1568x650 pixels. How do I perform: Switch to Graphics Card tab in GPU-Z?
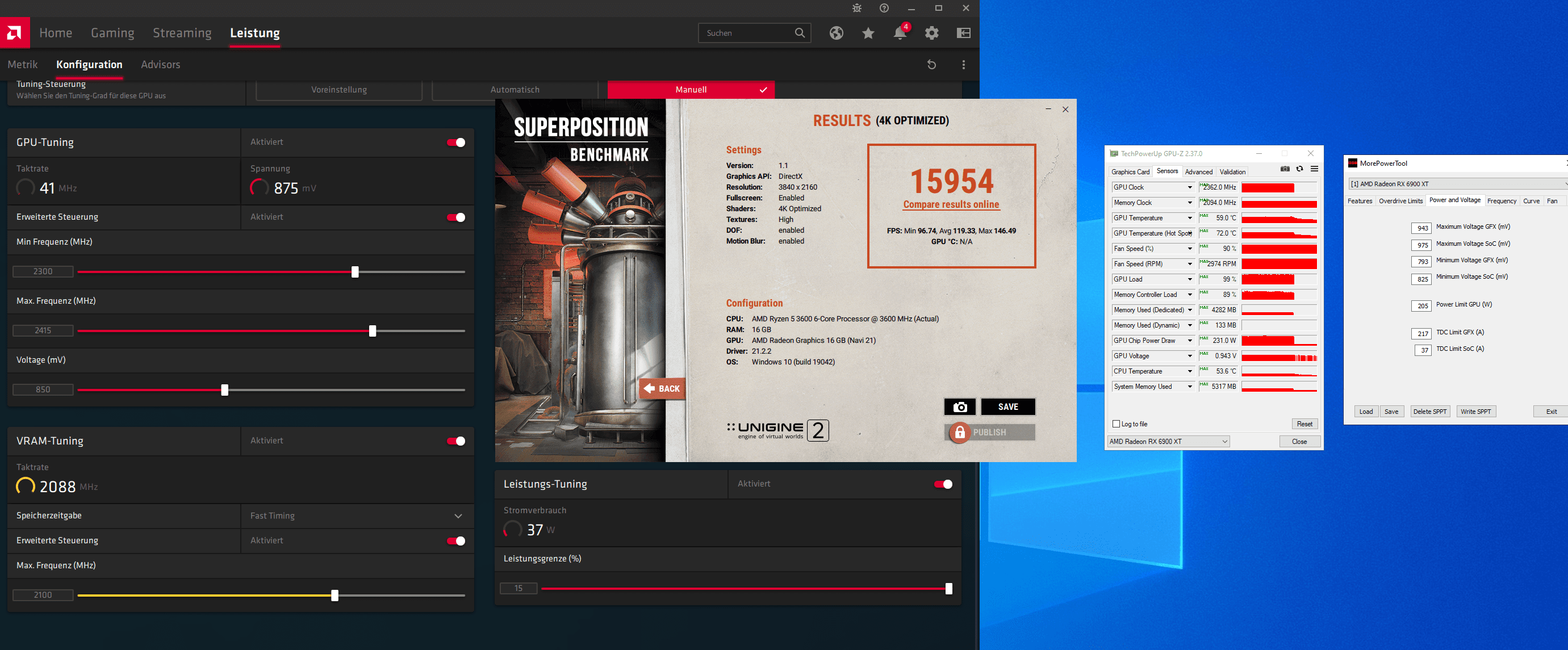(1130, 172)
